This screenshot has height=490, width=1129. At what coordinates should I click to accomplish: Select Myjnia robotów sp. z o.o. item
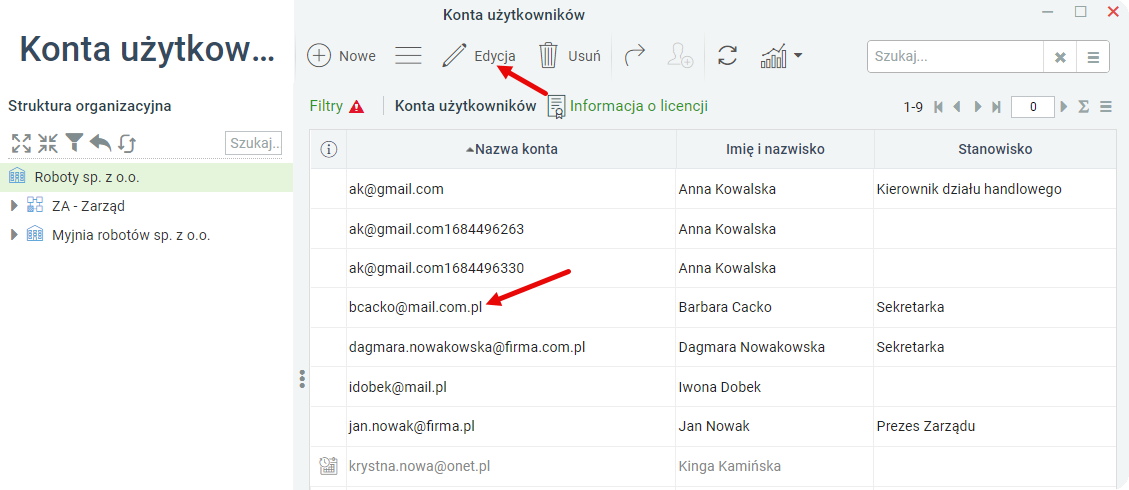tap(131, 235)
